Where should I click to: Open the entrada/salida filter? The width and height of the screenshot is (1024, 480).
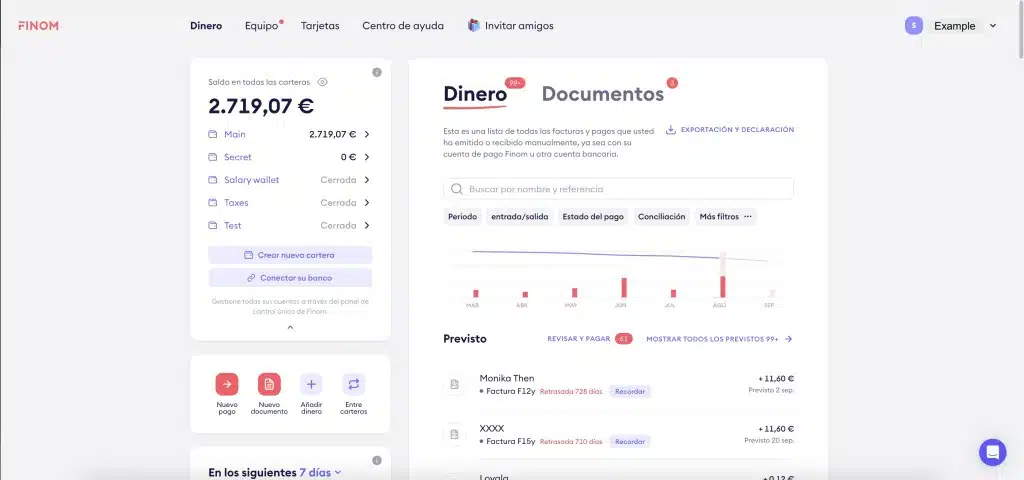520,217
